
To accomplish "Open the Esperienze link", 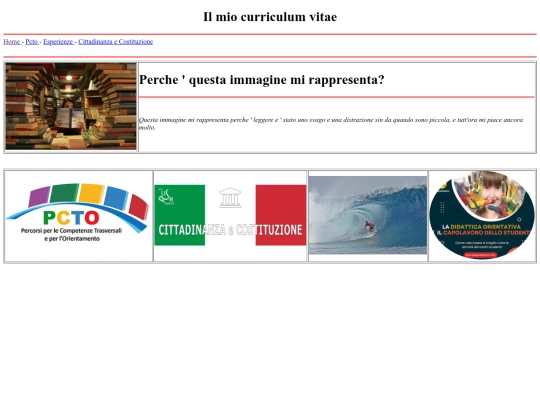I will tap(59, 42).
